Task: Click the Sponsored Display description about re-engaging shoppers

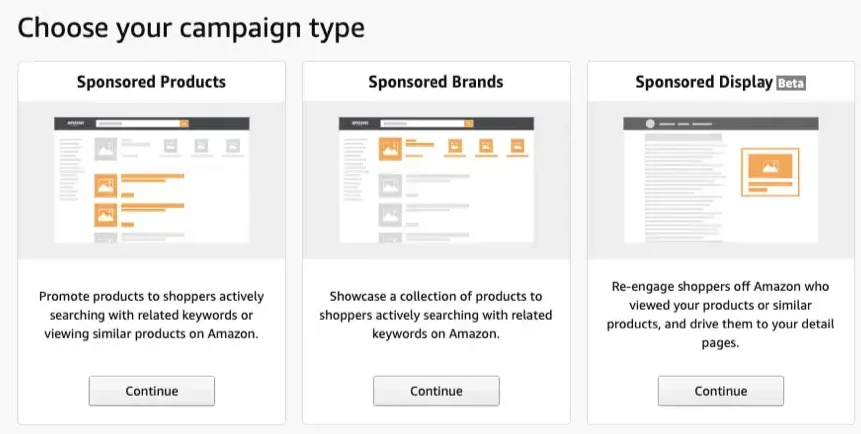Action: (x=720, y=315)
